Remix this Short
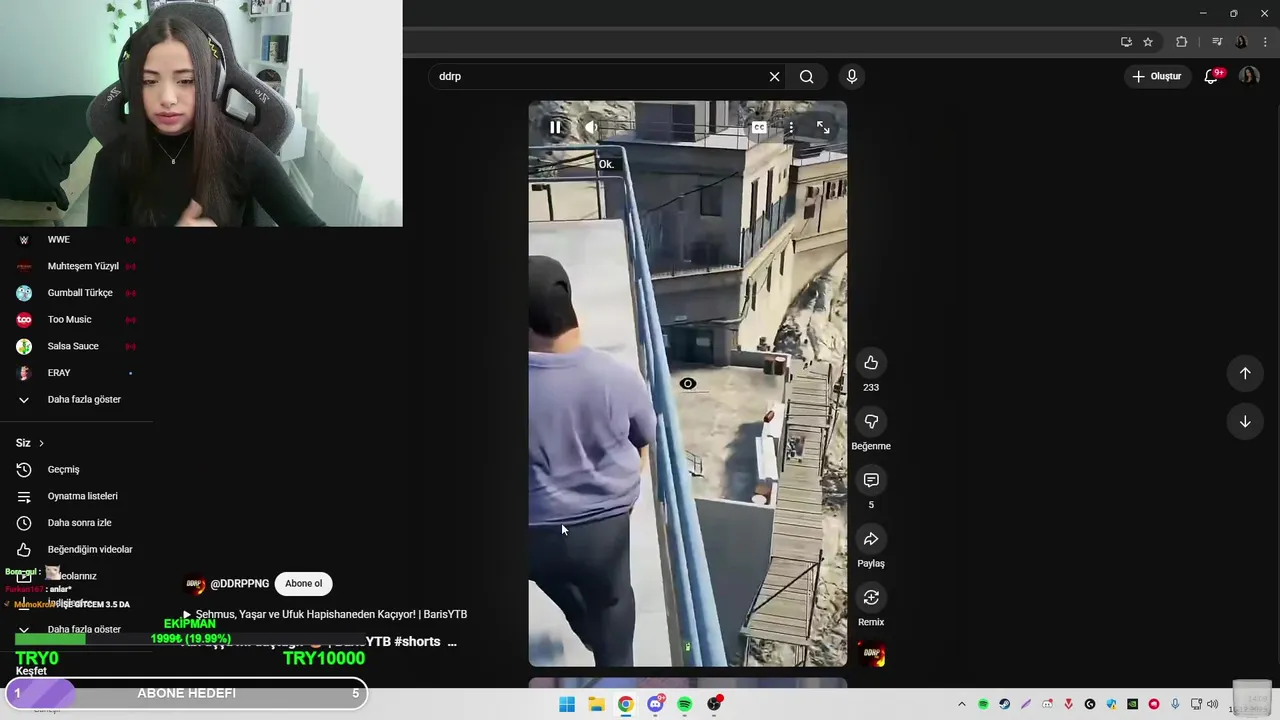 (x=871, y=598)
